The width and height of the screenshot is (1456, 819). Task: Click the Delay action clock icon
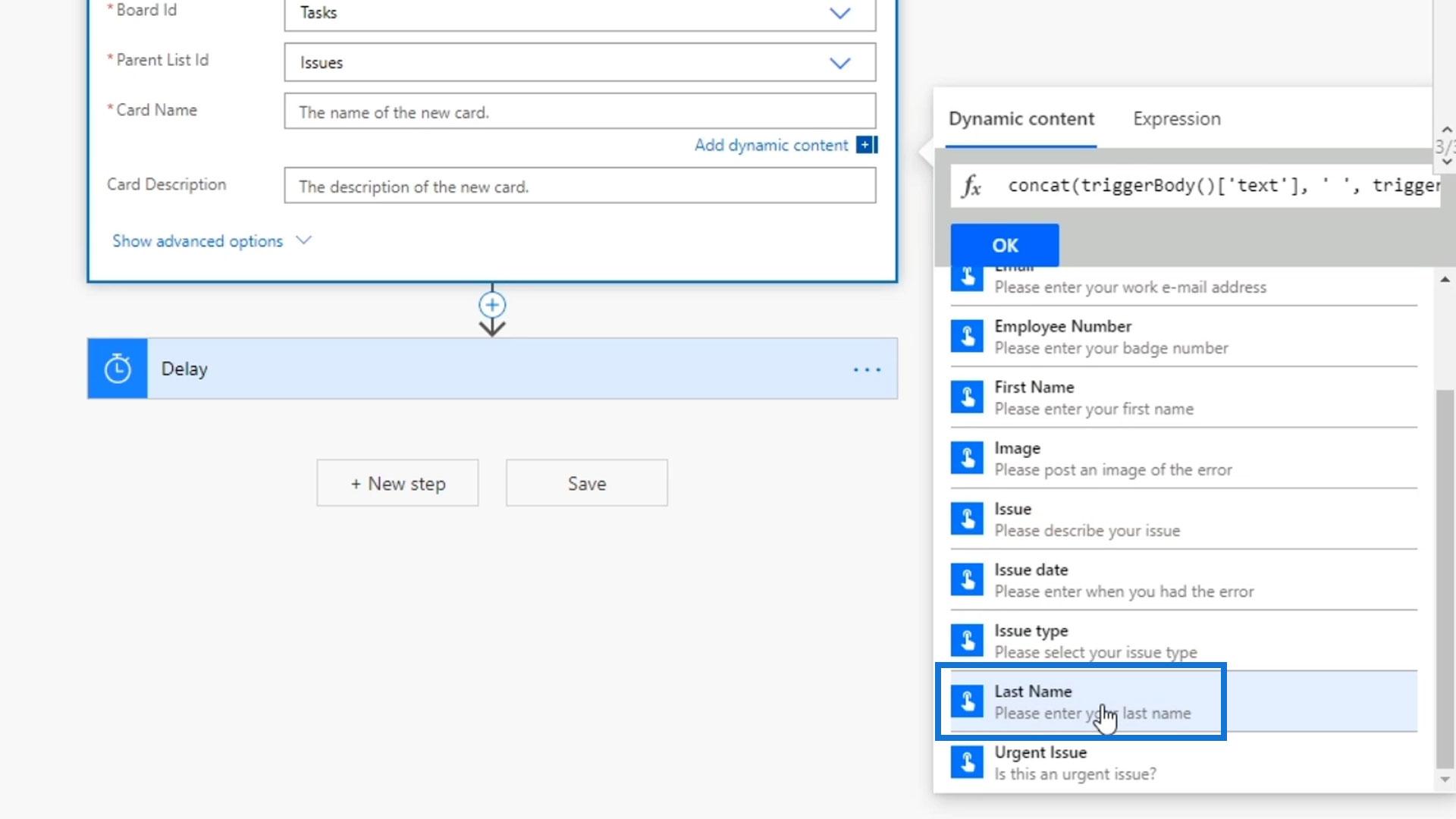[x=118, y=369]
